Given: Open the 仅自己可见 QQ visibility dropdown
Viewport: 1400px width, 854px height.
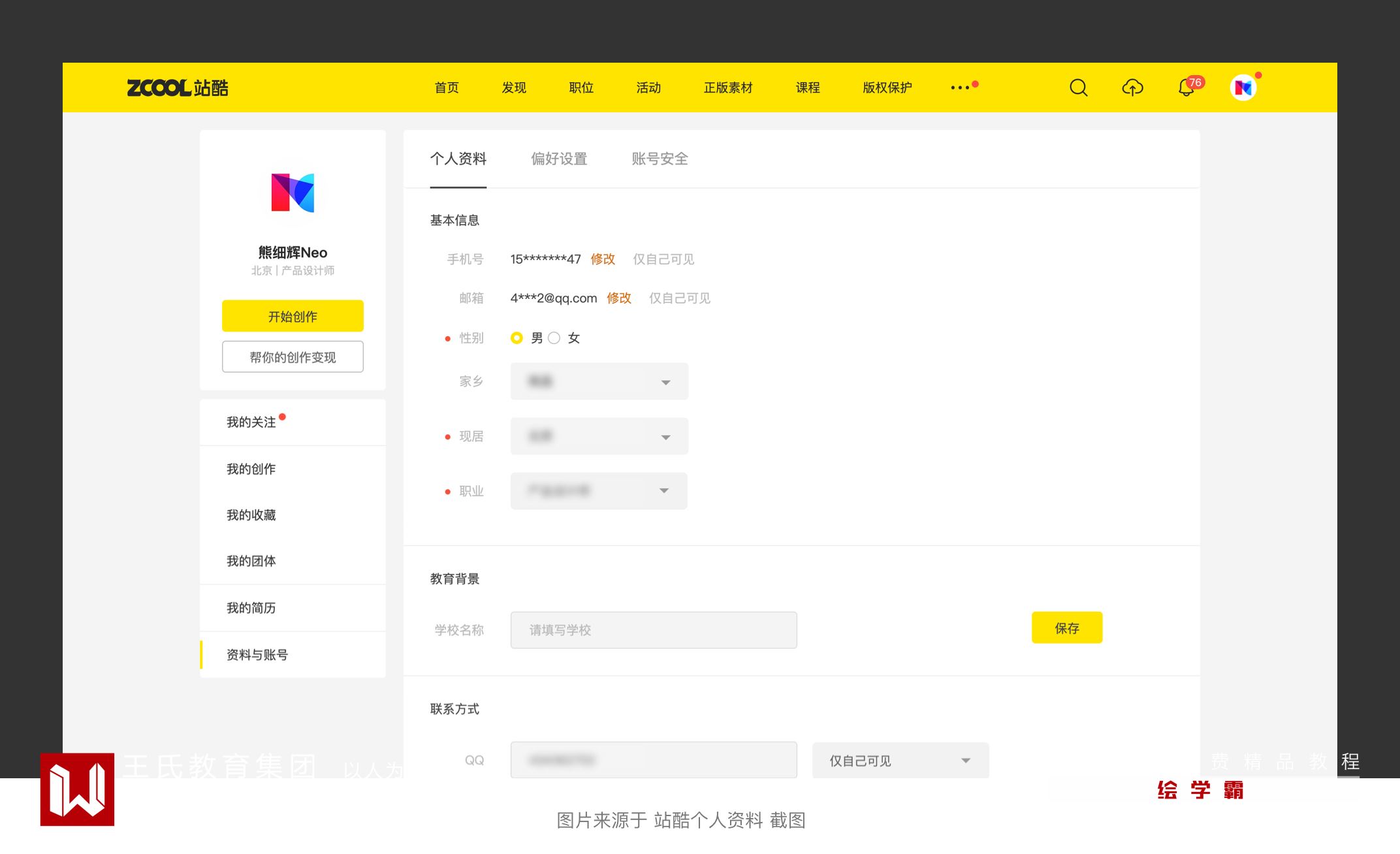Looking at the screenshot, I should pyautogui.click(x=900, y=761).
